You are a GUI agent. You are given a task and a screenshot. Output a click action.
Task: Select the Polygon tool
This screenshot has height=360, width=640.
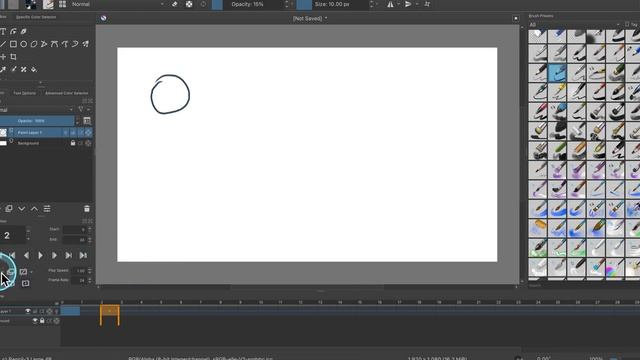[x=34, y=44]
